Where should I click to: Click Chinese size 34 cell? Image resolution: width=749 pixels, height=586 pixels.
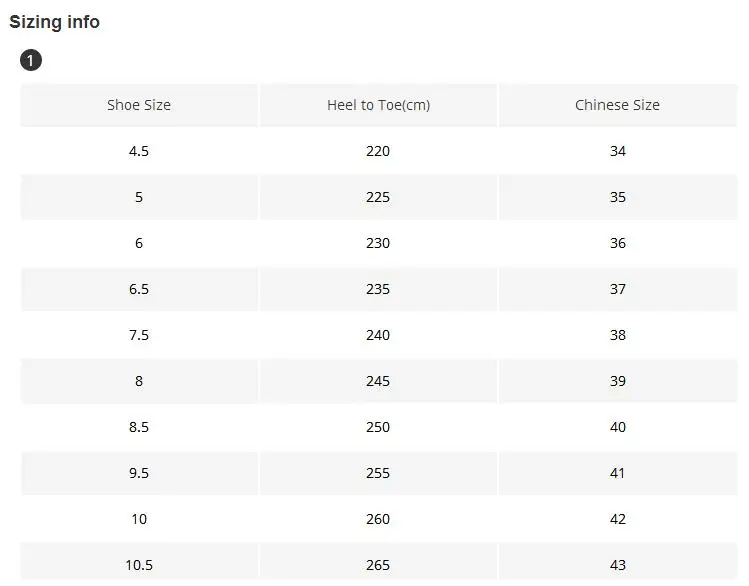click(x=617, y=151)
